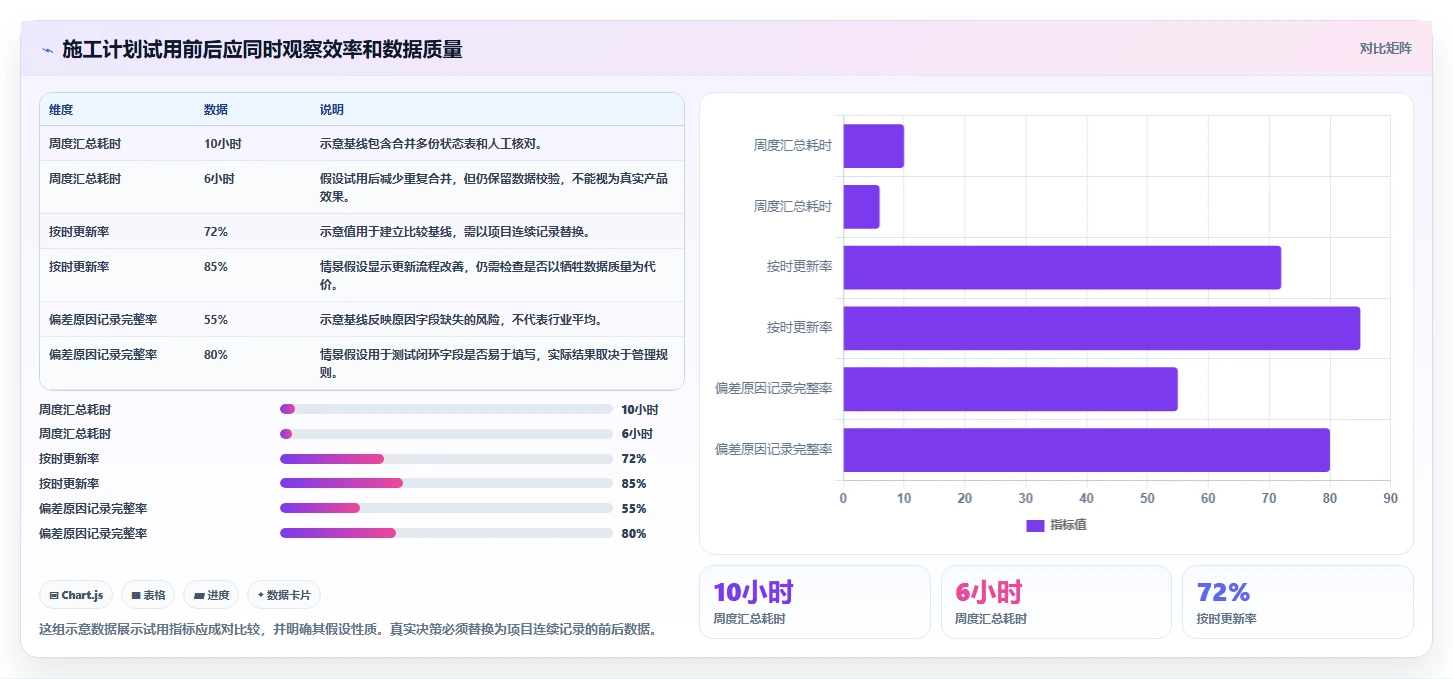
Task: Click the Chart.js chip
Action: (77, 595)
